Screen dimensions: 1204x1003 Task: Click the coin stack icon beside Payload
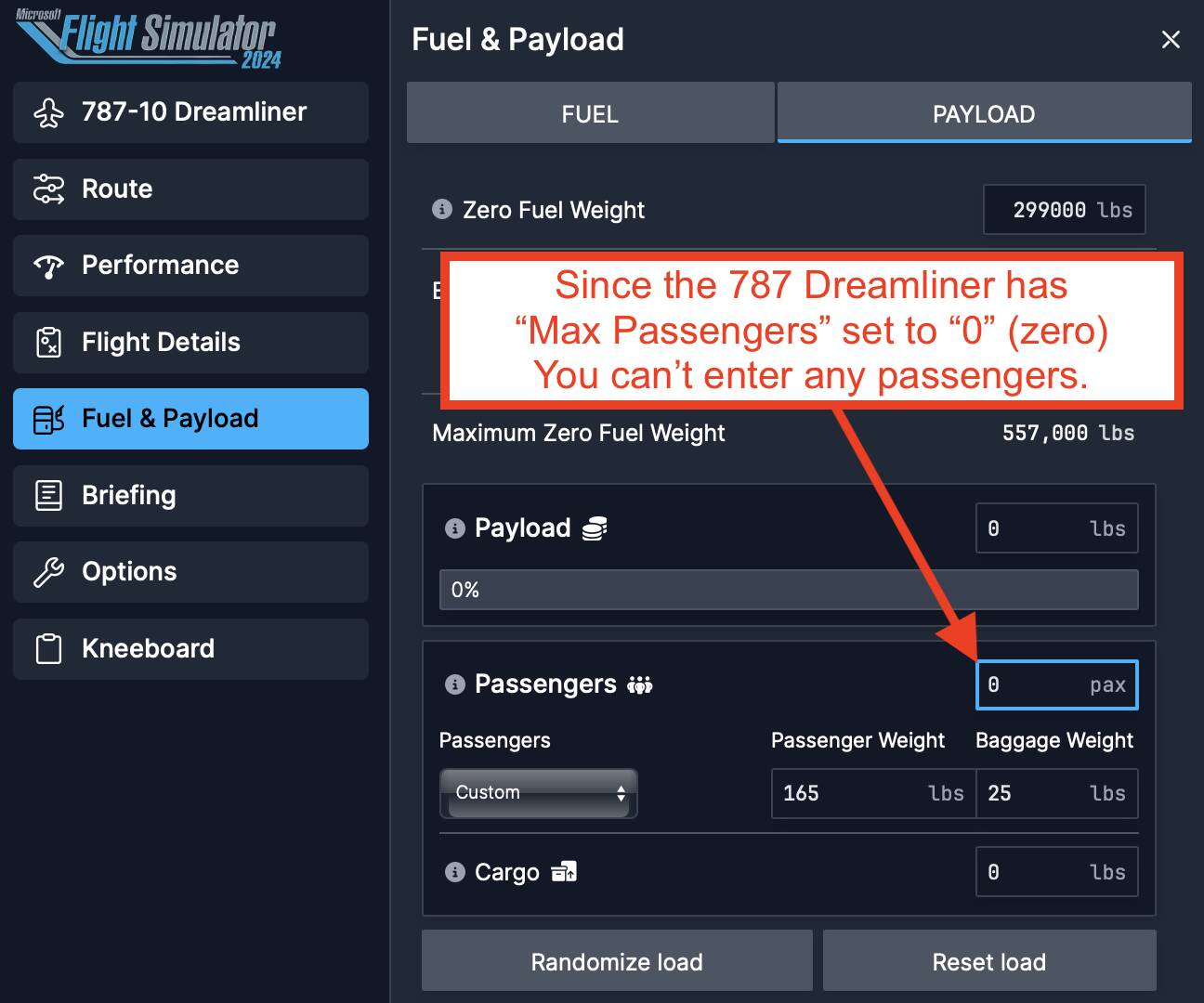tap(595, 528)
